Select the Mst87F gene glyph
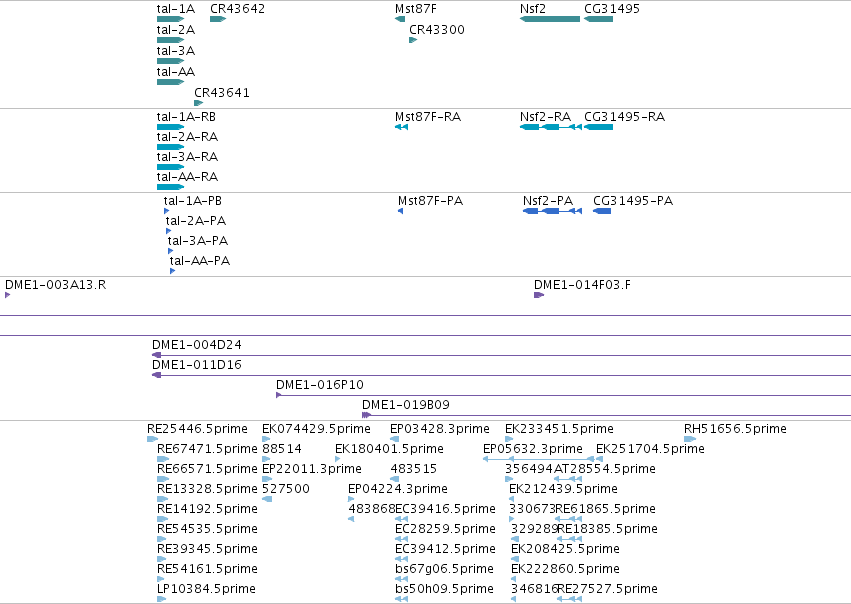 tap(400, 19)
